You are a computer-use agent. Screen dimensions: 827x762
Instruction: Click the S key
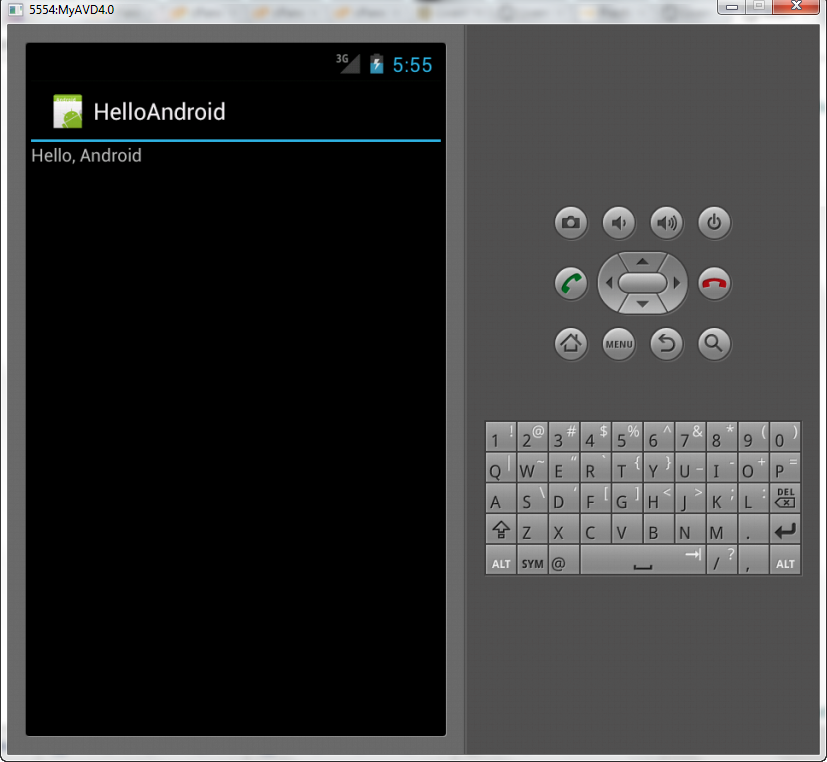[x=532, y=498]
